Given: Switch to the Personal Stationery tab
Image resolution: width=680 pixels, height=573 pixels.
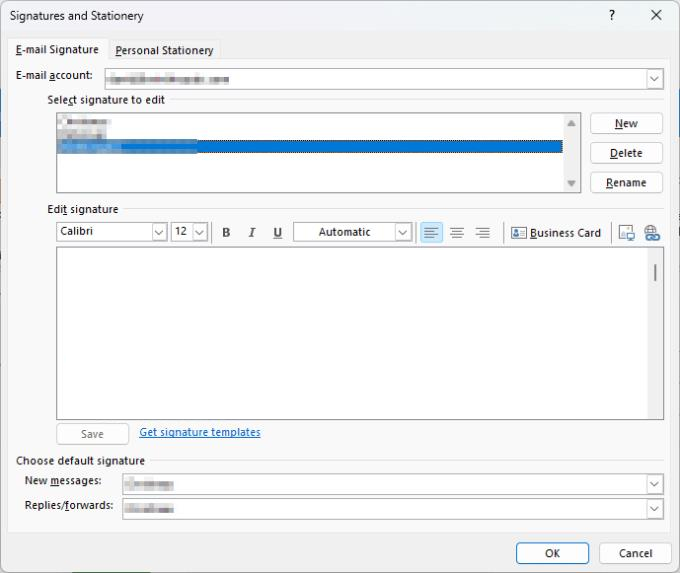Looking at the screenshot, I should point(164,50).
